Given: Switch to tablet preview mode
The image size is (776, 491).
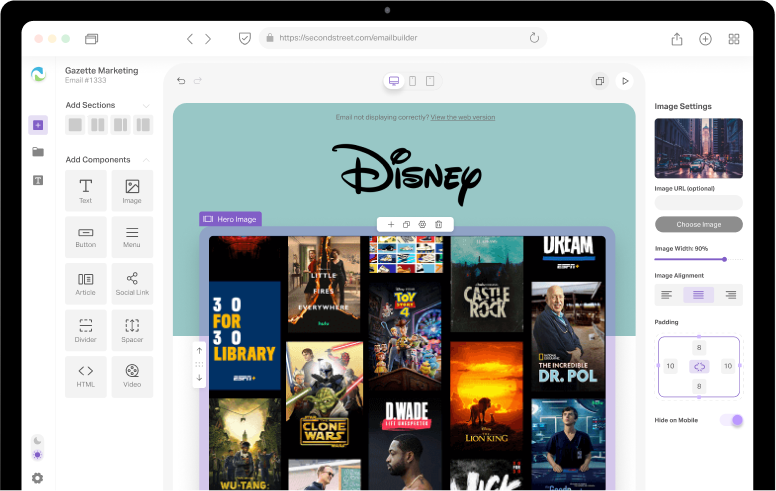Looking at the screenshot, I should (430, 81).
